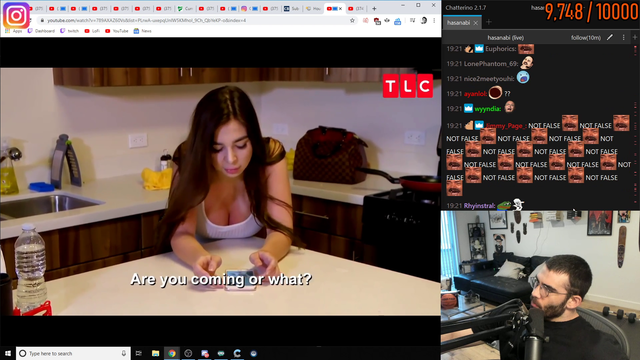Image resolution: width=640 pixels, height=360 pixels.
Task: Click the OBS icon on the taskbar
Action: (188, 353)
